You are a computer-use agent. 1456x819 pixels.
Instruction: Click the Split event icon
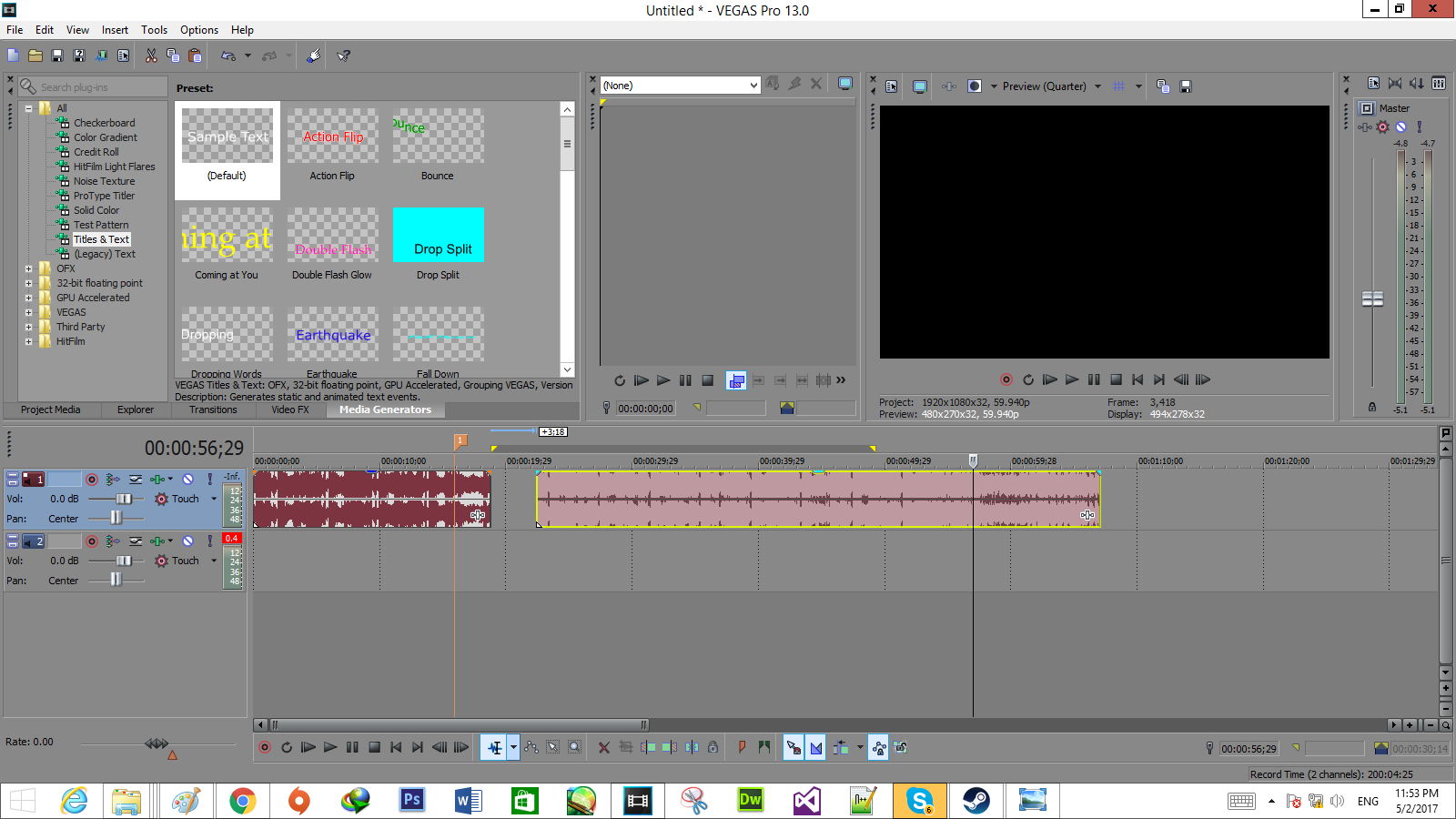[x=692, y=748]
